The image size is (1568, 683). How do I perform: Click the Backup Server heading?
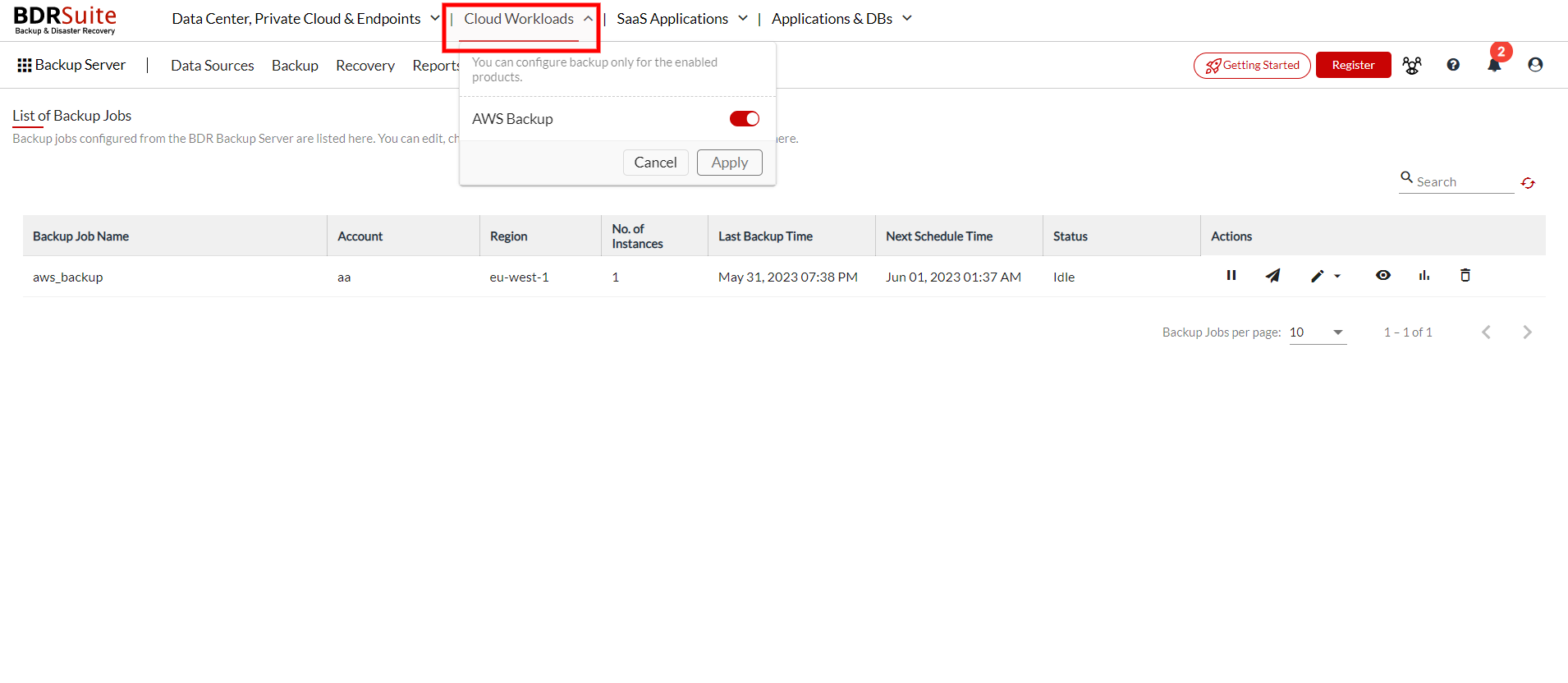pyautogui.click(x=80, y=65)
